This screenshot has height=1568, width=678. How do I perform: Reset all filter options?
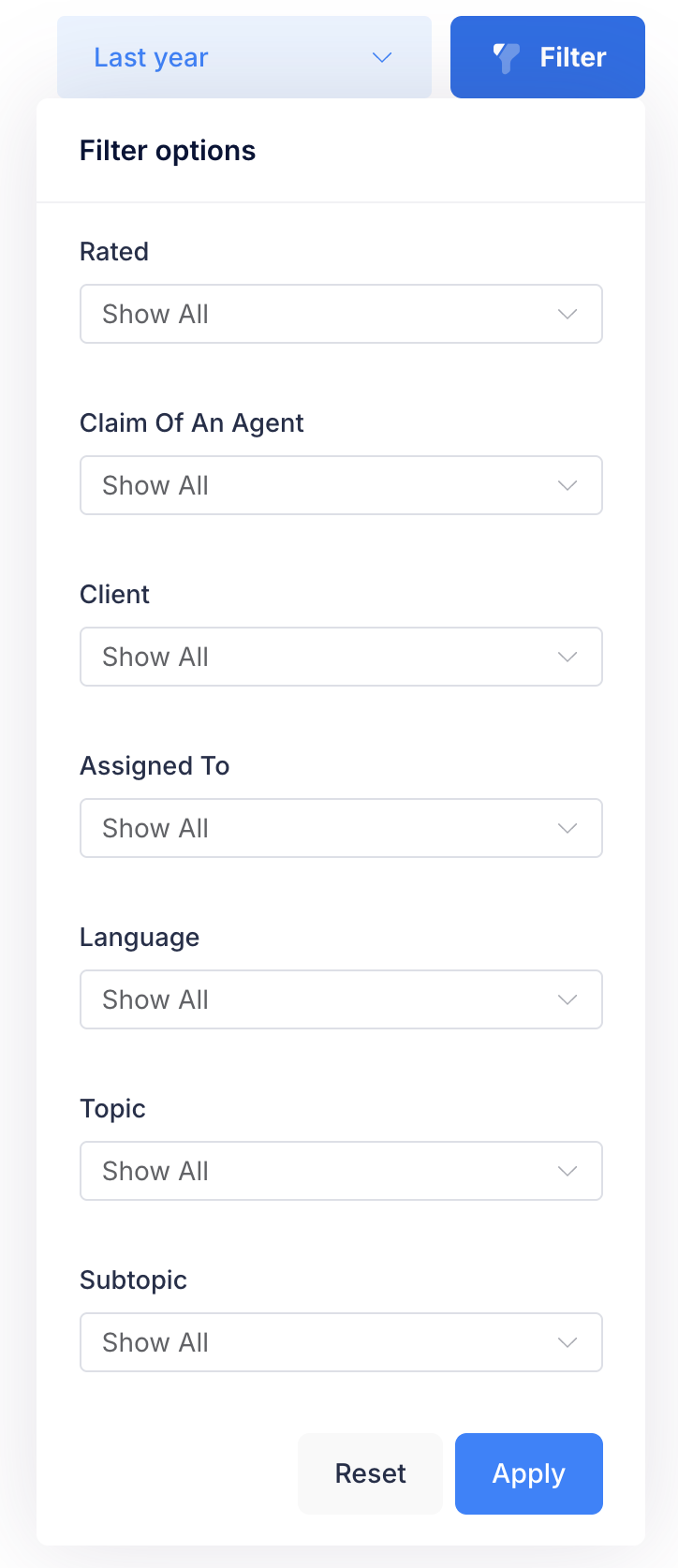(x=370, y=1473)
